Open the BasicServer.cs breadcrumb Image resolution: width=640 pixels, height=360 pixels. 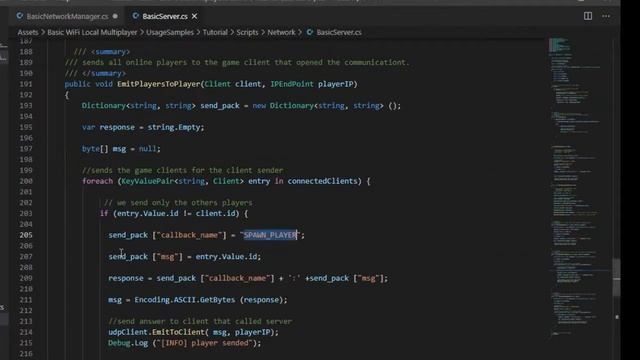coord(339,32)
